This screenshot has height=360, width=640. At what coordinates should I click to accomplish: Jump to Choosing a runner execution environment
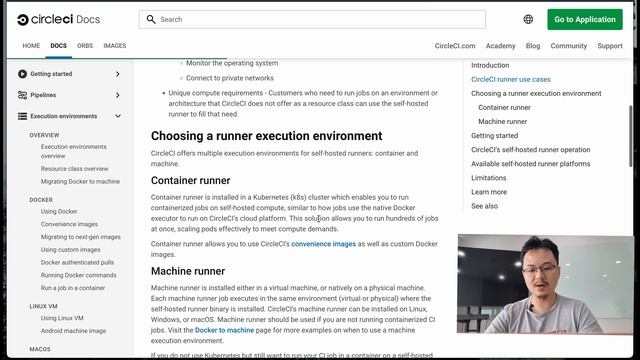[536, 93]
